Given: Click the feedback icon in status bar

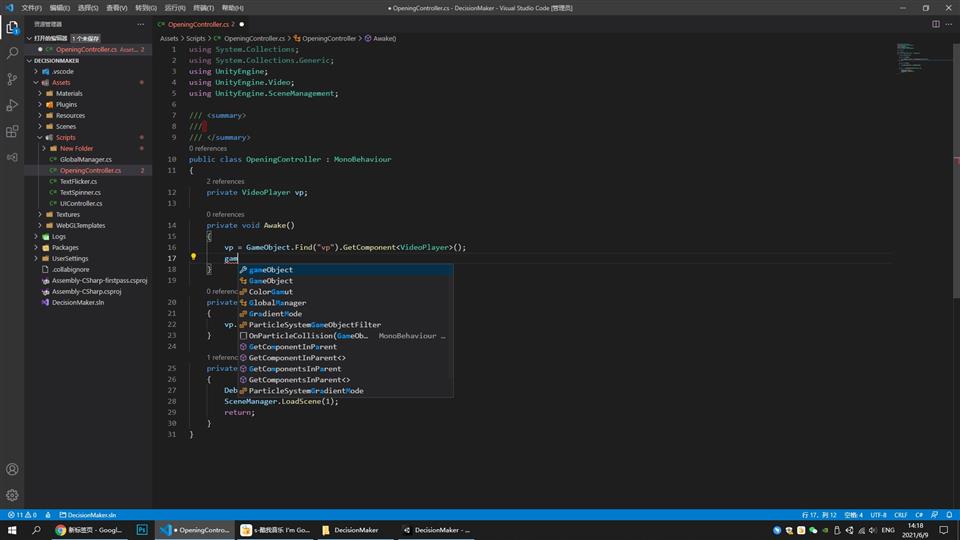Looking at the screenshot, I should point(934,515).
